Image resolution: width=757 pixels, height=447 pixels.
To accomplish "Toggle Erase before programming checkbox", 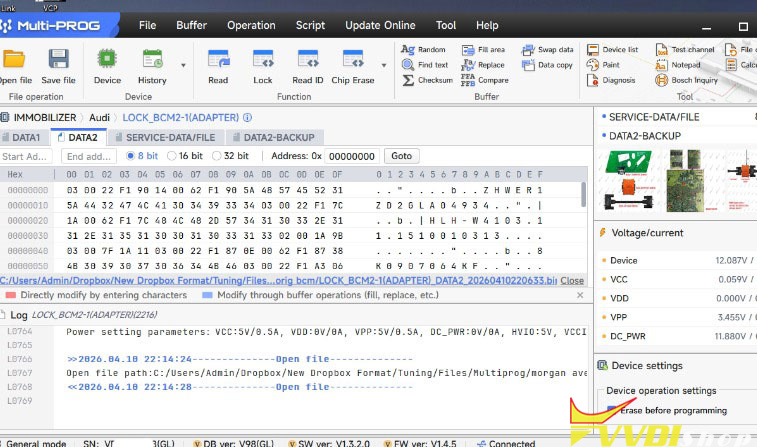I will pos(612,410).
